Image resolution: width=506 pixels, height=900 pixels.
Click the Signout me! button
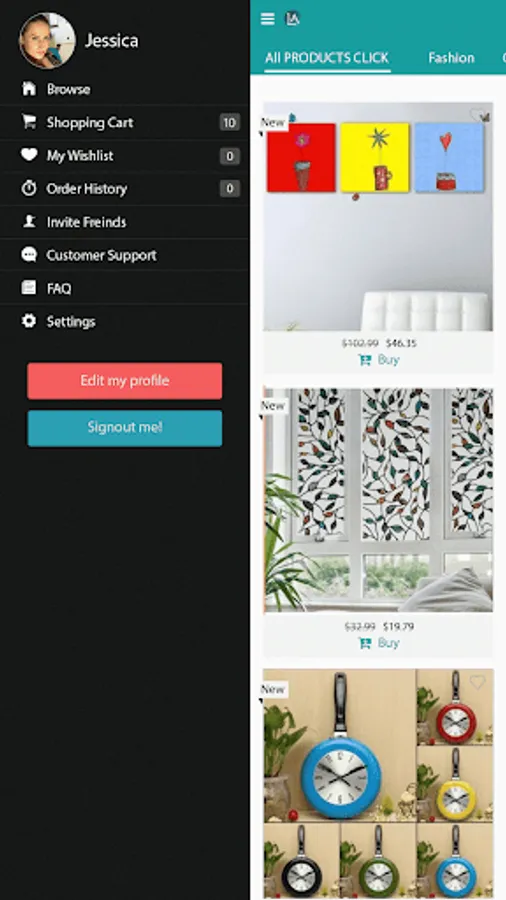click(124, 428)
